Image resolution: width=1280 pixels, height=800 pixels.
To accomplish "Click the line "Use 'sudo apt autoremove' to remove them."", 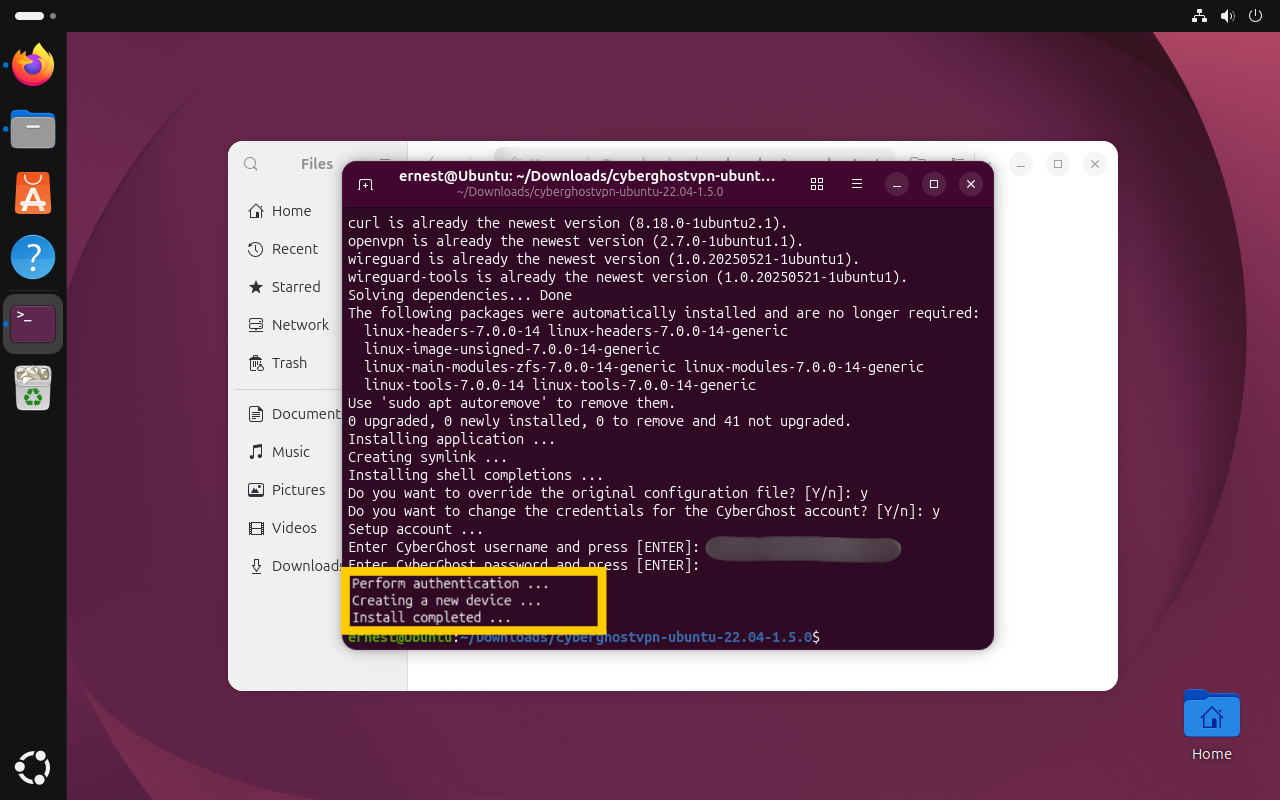I will (511, 403).
